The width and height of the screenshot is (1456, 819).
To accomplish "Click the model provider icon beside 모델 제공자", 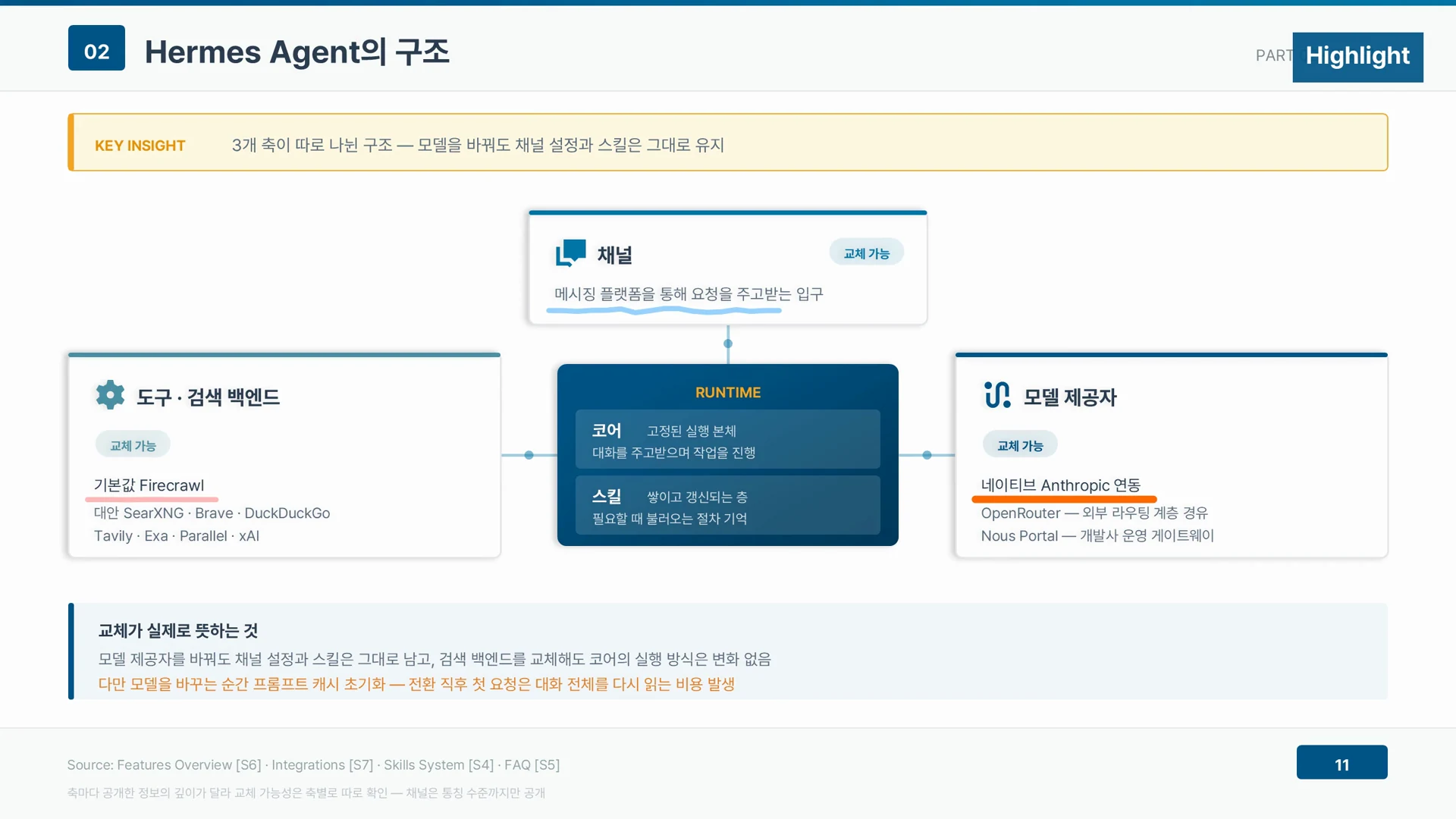I will click(x=997, y=395).
